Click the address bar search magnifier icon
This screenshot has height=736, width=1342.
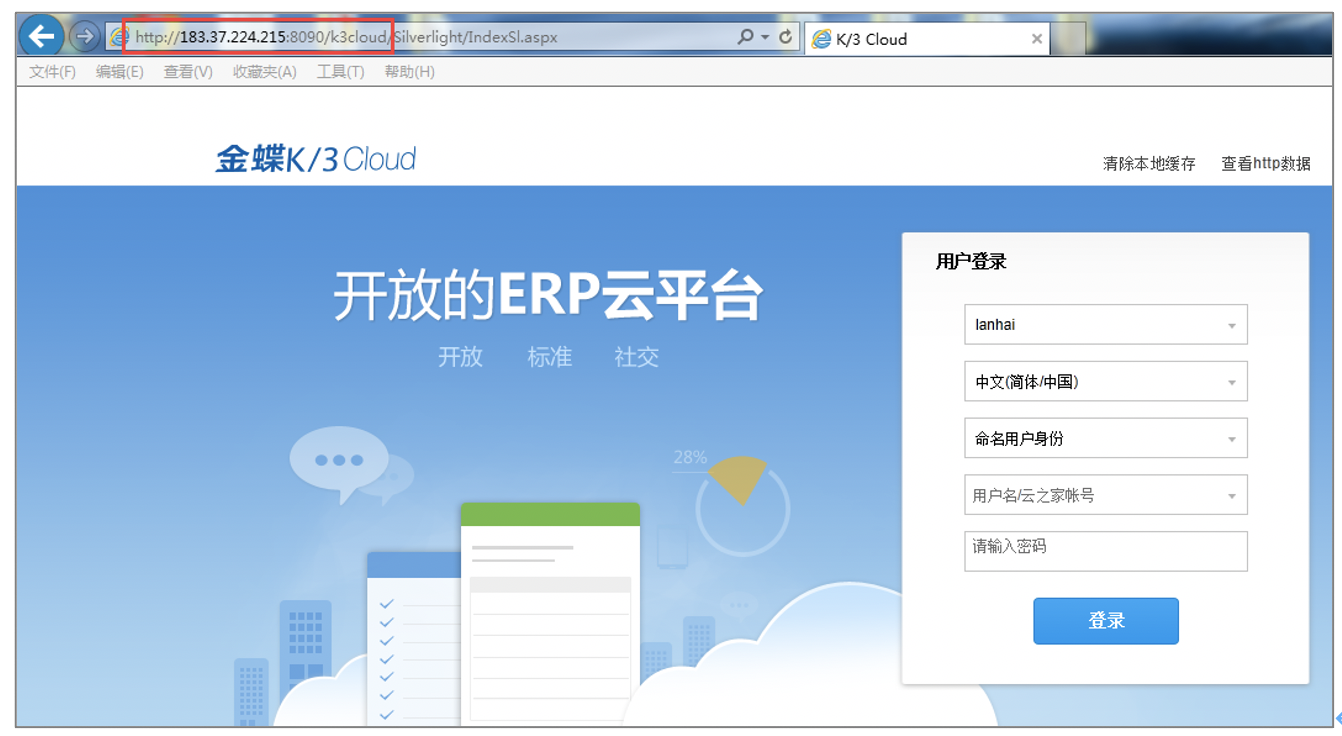tap(745, 37)
